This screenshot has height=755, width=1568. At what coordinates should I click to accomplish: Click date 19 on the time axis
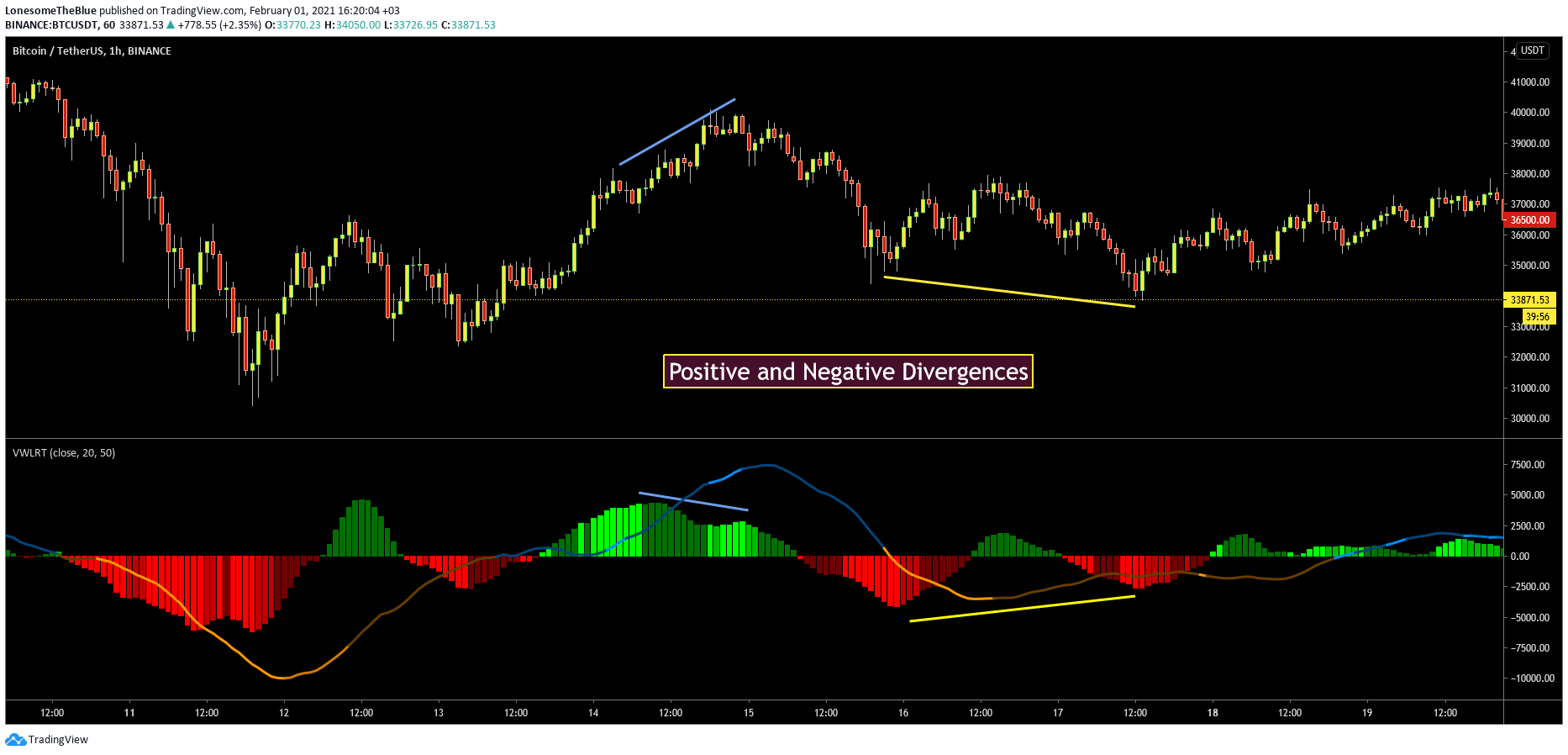point(1367,713)
